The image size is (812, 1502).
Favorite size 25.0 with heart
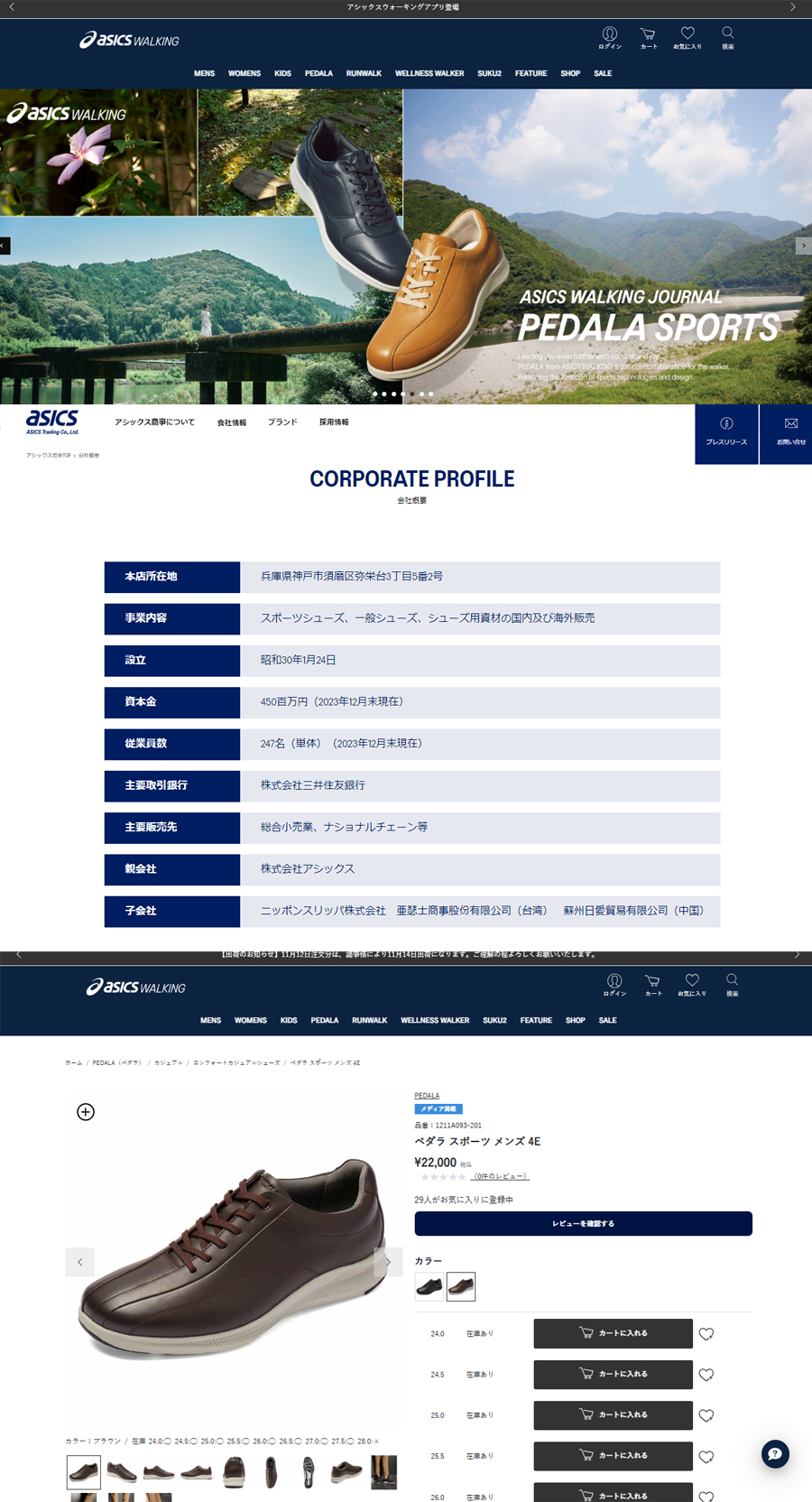click(706, 1416)
